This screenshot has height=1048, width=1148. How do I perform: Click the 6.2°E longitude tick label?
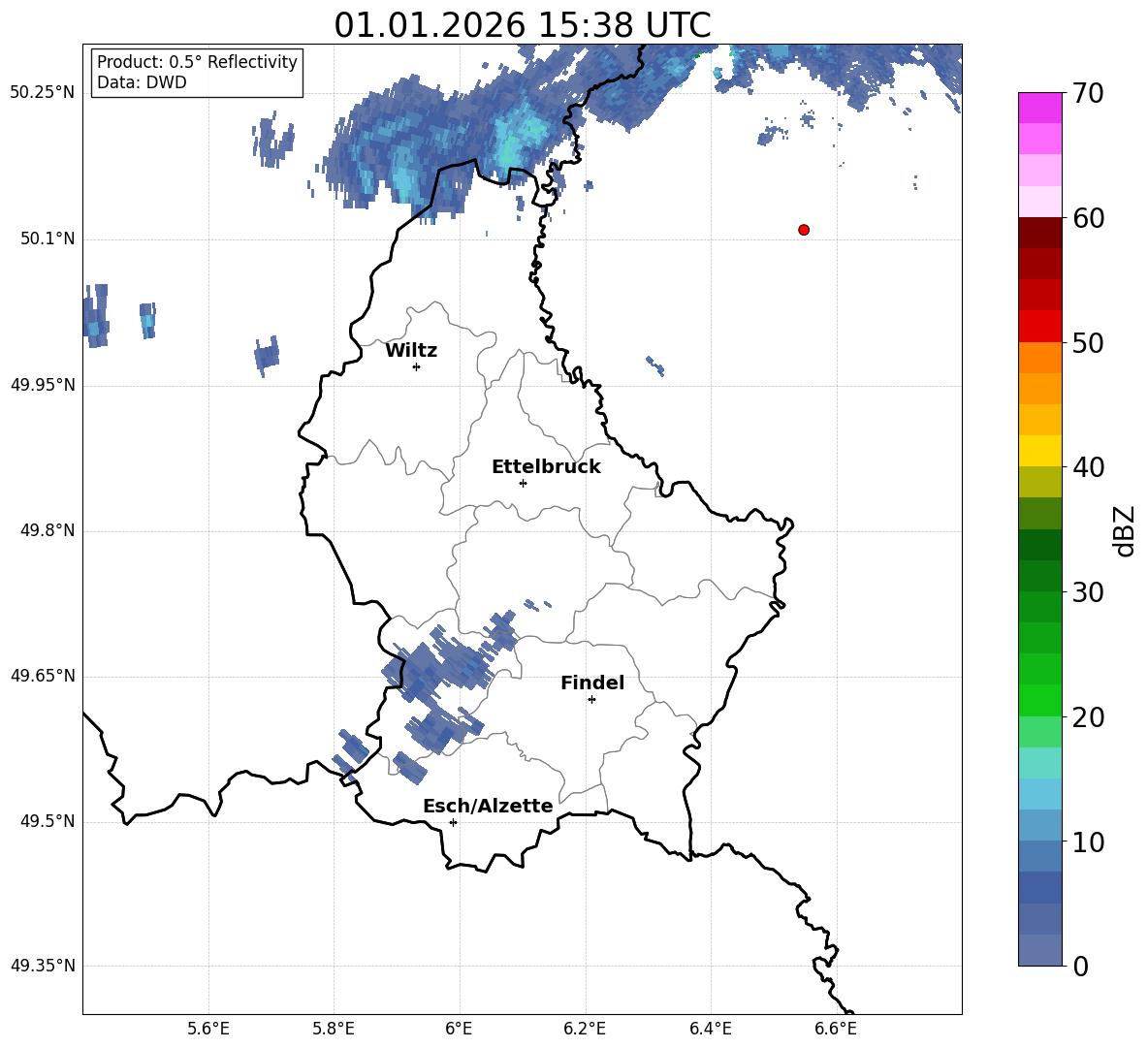tap(585, 1029)
